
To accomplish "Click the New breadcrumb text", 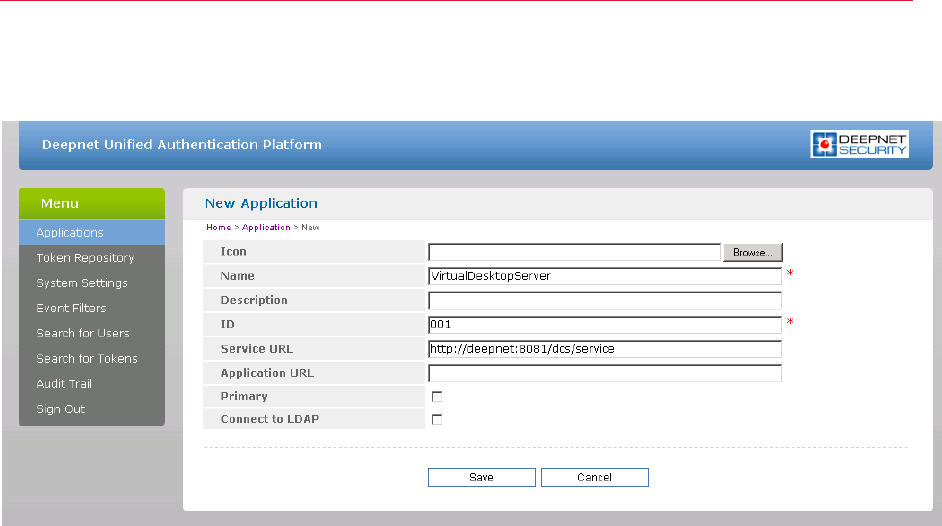I will (310, 227).
